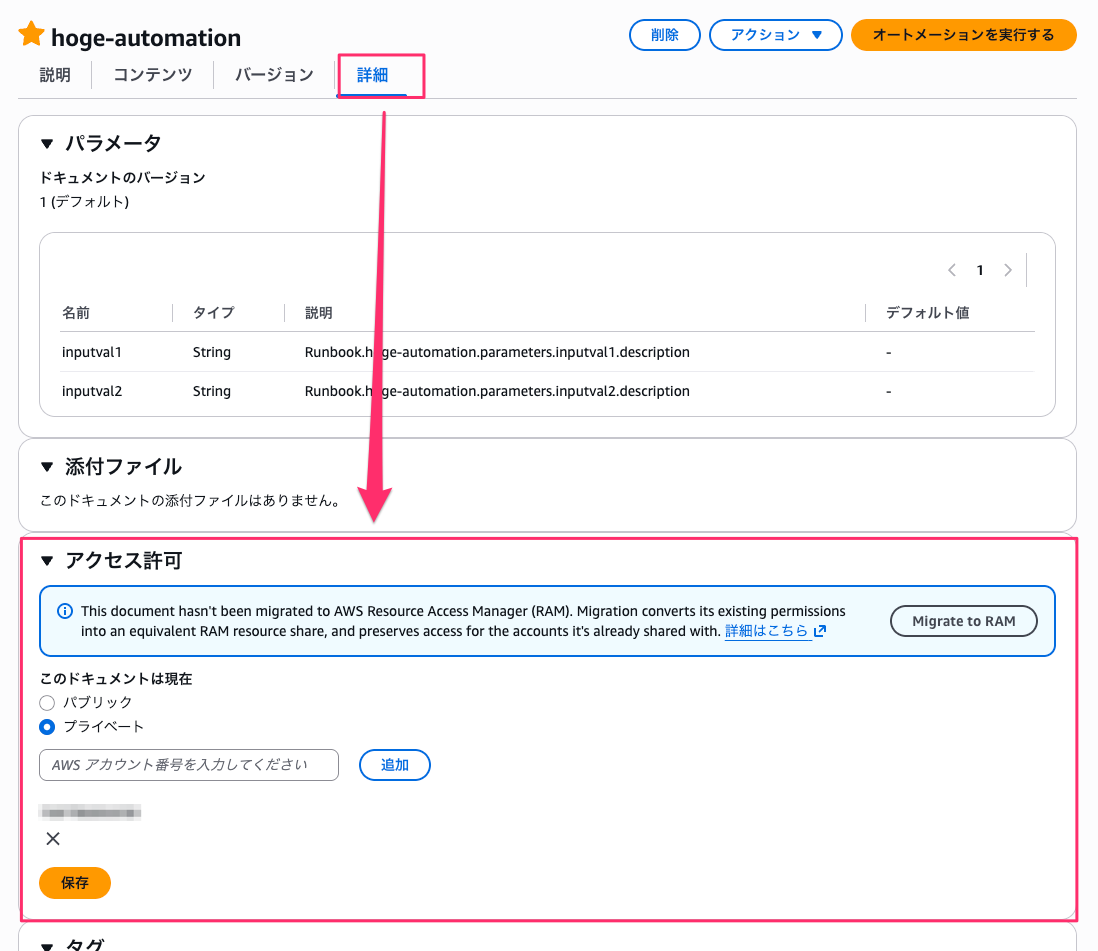Click page number 1 in pagination
The width and height of the screenshot is (1098, 951).
980,270
